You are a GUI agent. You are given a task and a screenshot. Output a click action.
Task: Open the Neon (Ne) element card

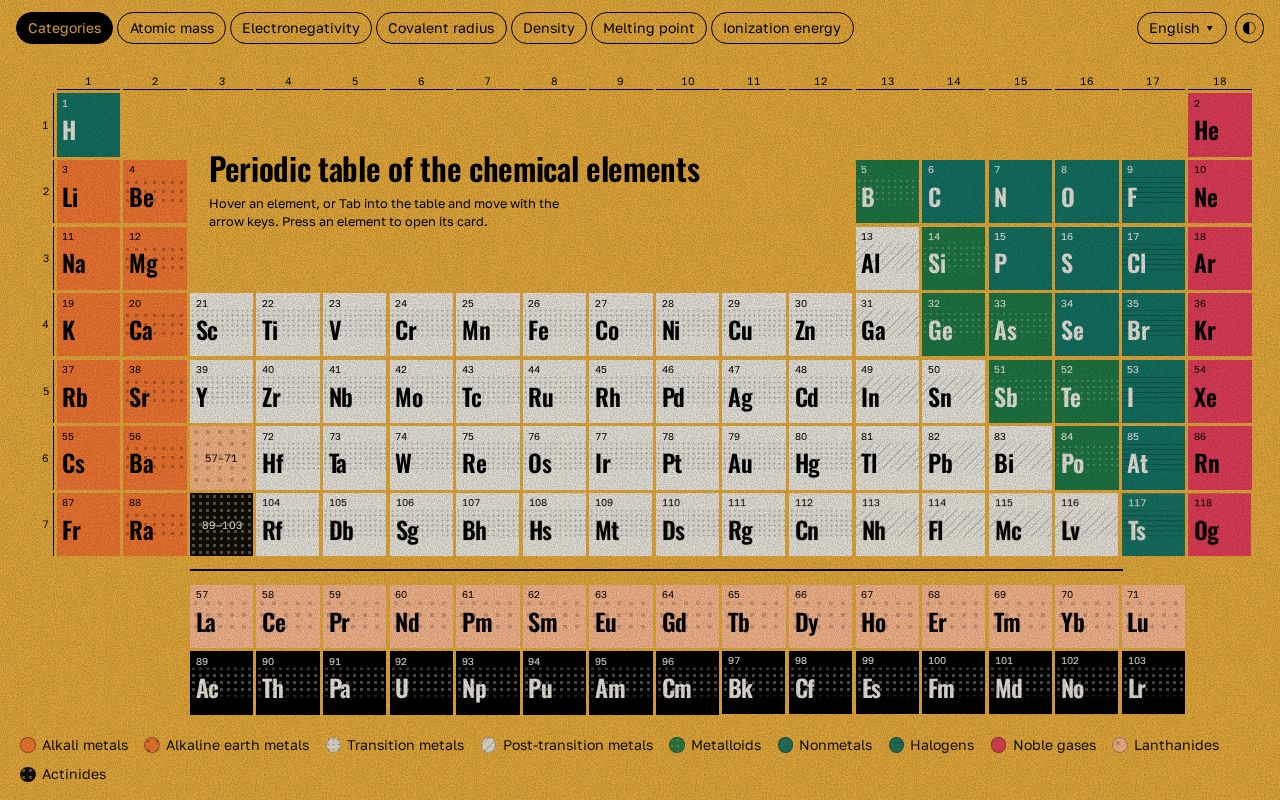(1220, 191)
